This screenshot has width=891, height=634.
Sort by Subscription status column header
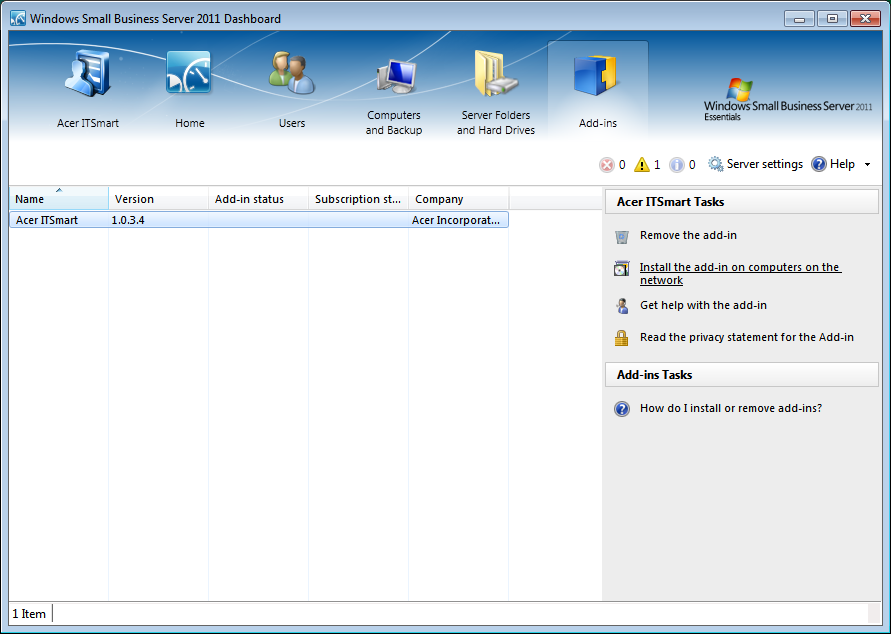click(359, 199)
